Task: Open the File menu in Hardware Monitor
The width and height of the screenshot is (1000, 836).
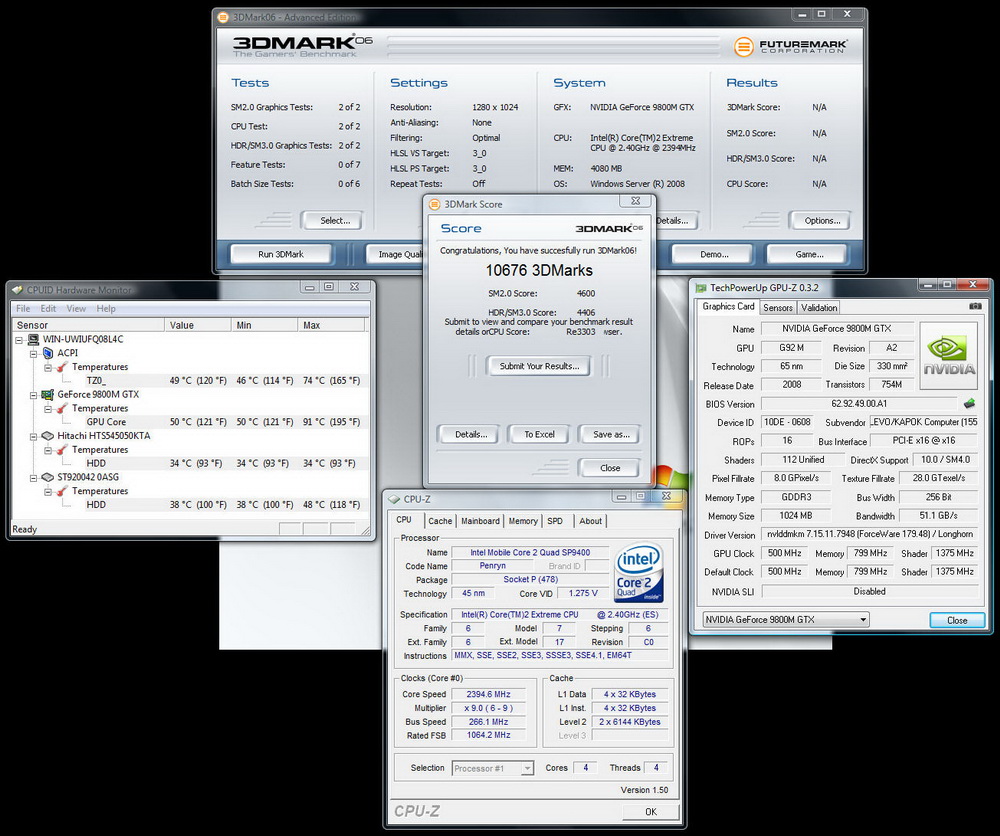Action: tap(23, 309)
